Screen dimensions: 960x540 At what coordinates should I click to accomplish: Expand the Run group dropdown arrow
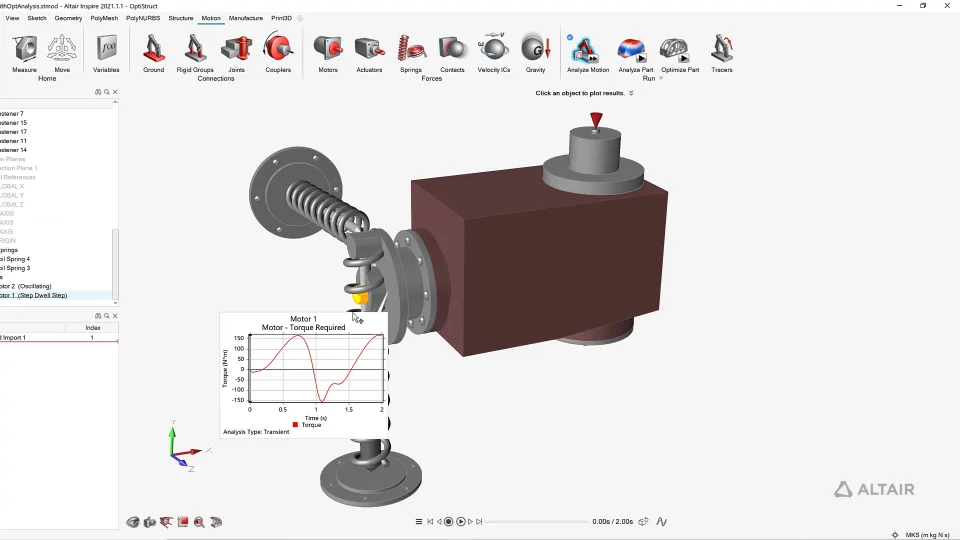click(x=661, y=79)
